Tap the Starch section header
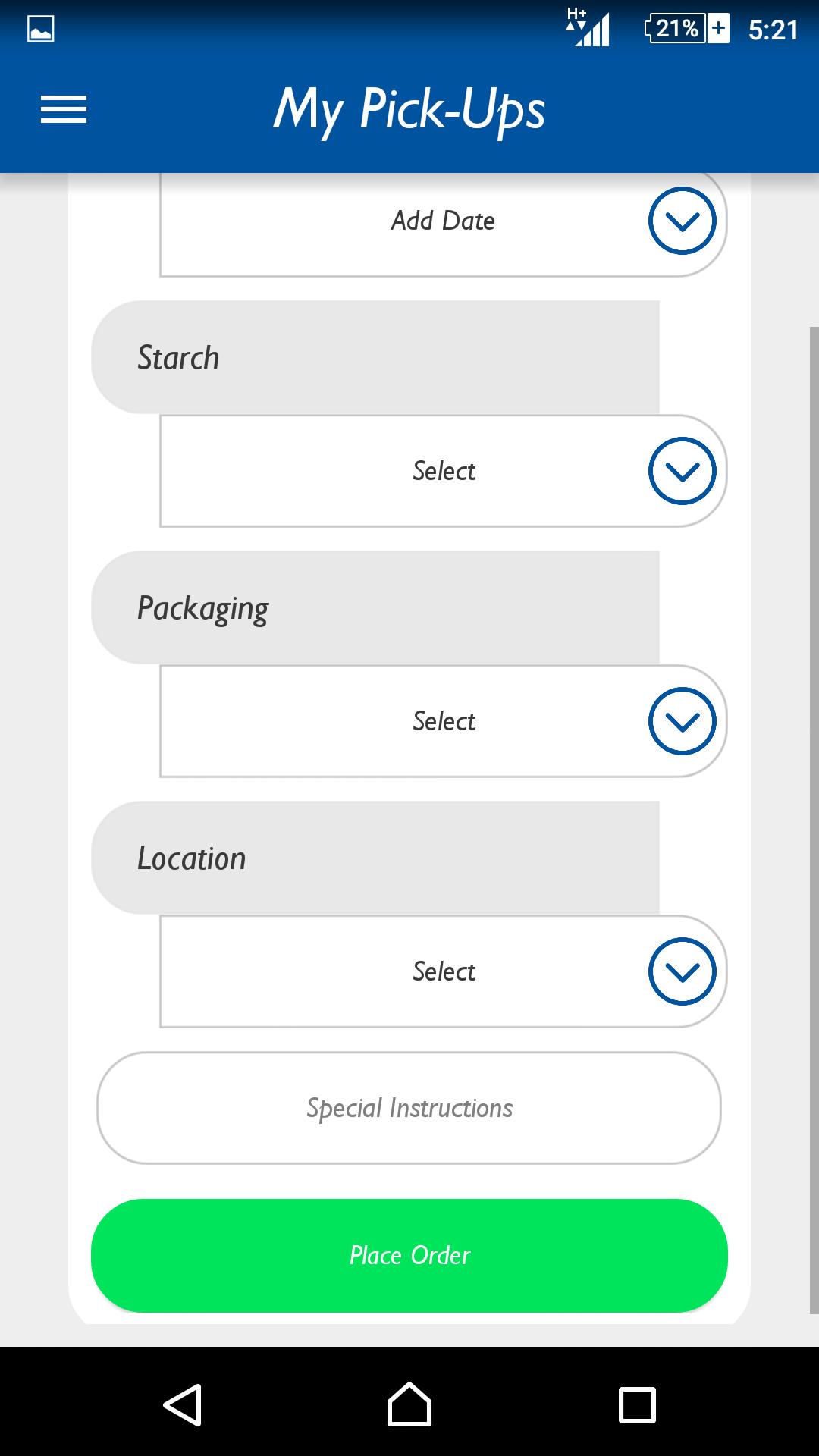Viewport: 819px width, 1456px height. (x=375, y=357)
